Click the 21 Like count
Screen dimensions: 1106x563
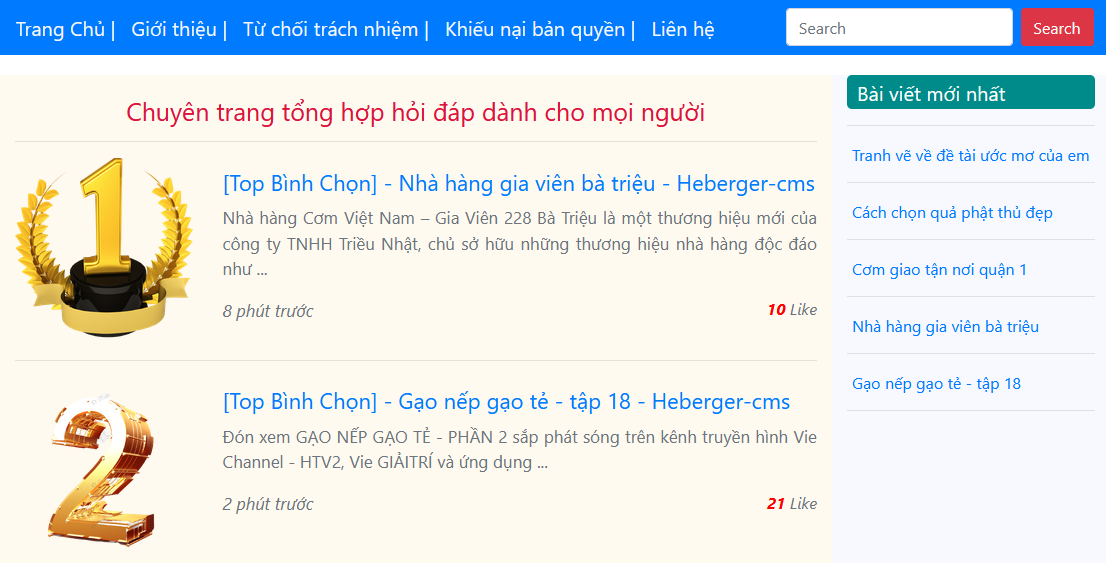coord(792,504)
